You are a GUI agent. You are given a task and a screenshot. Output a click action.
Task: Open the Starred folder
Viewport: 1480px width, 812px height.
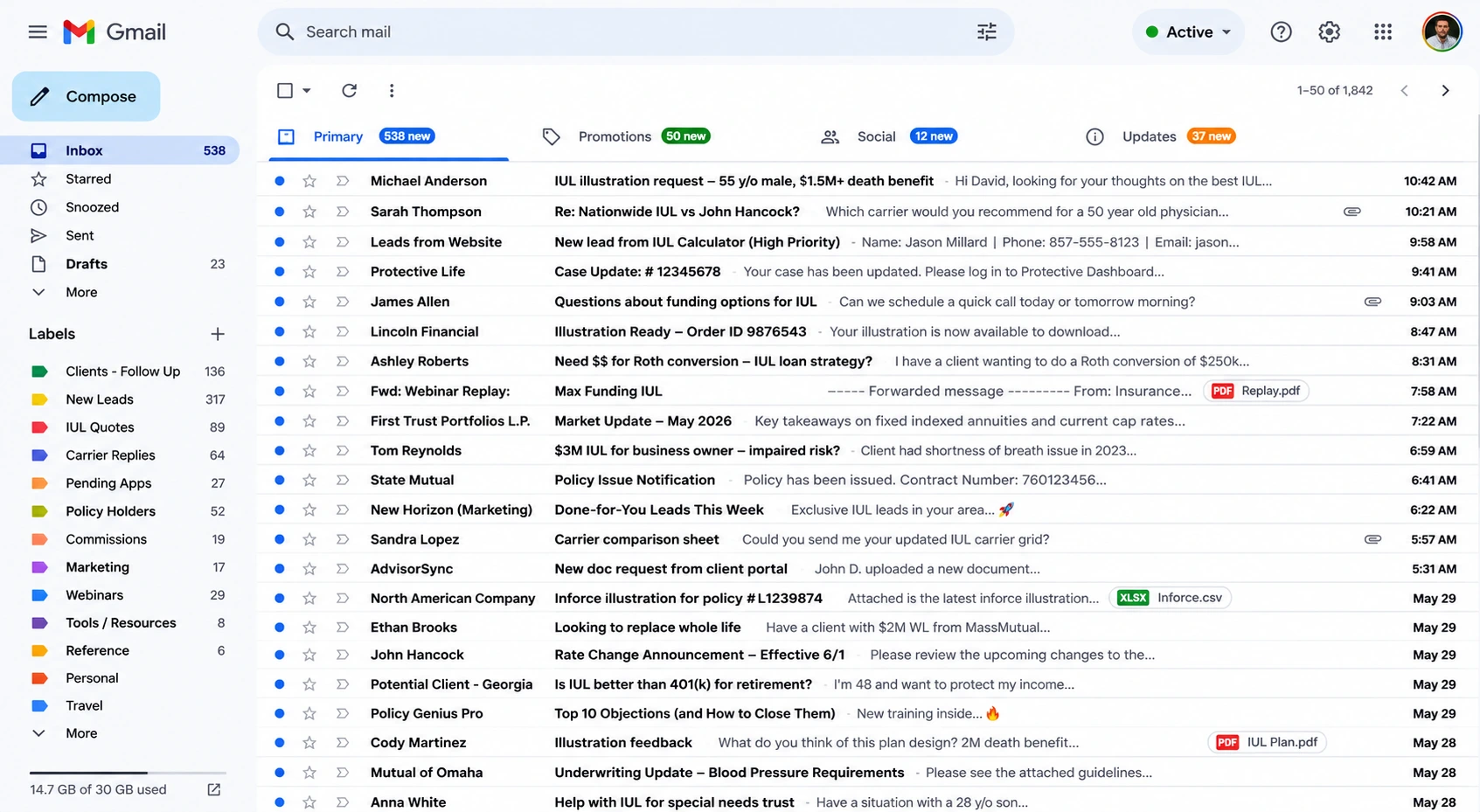tap(120, 178)
